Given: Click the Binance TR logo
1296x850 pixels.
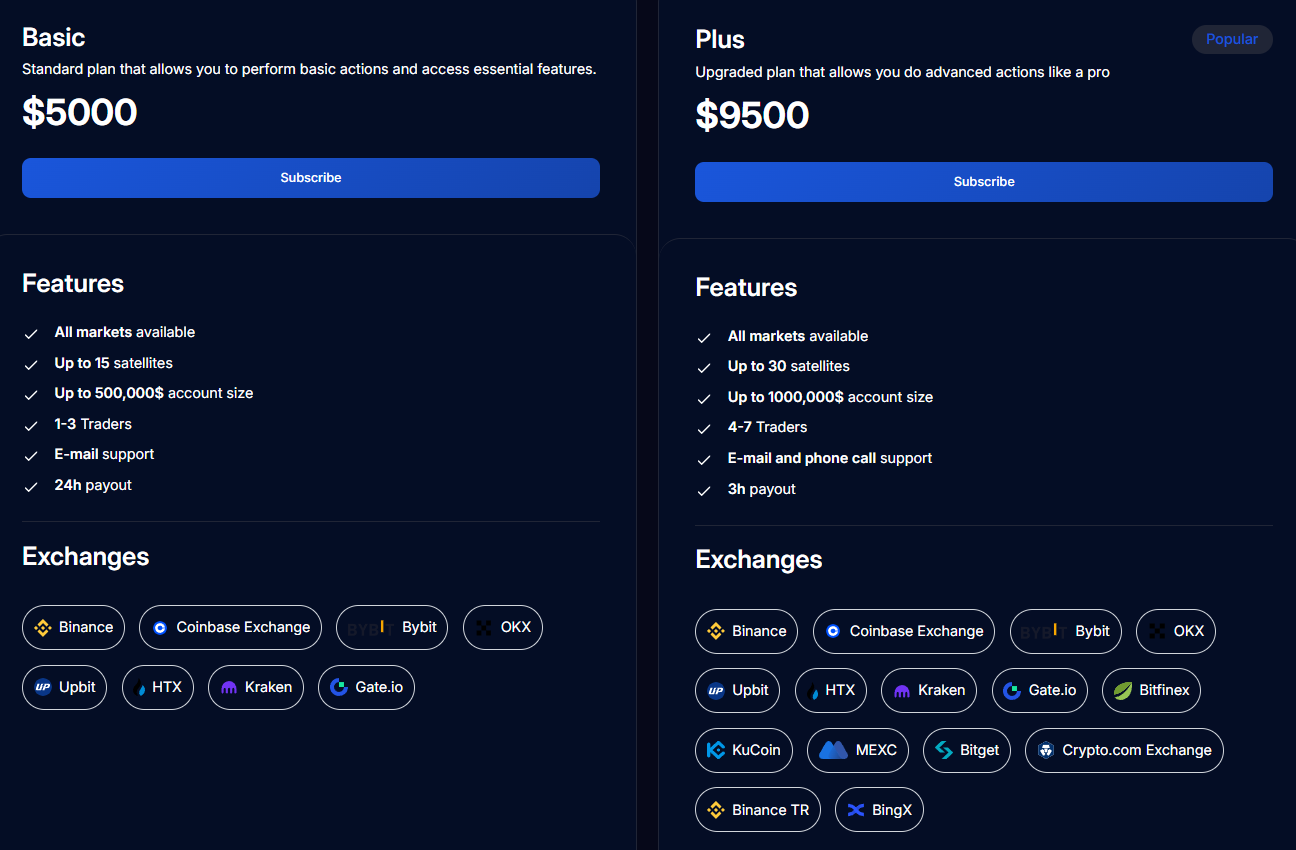Looking at the screenshot, I should coord(715,810).
